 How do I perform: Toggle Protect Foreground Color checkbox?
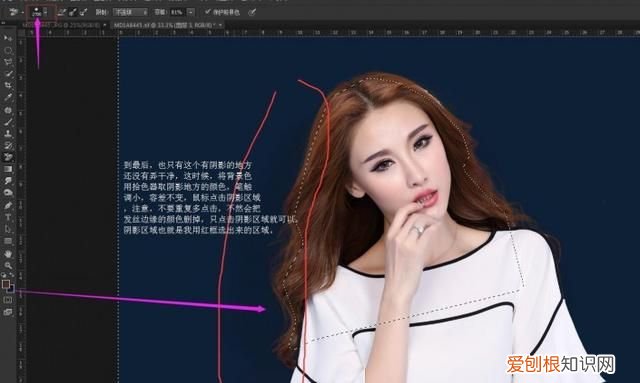tap(208, 12)
